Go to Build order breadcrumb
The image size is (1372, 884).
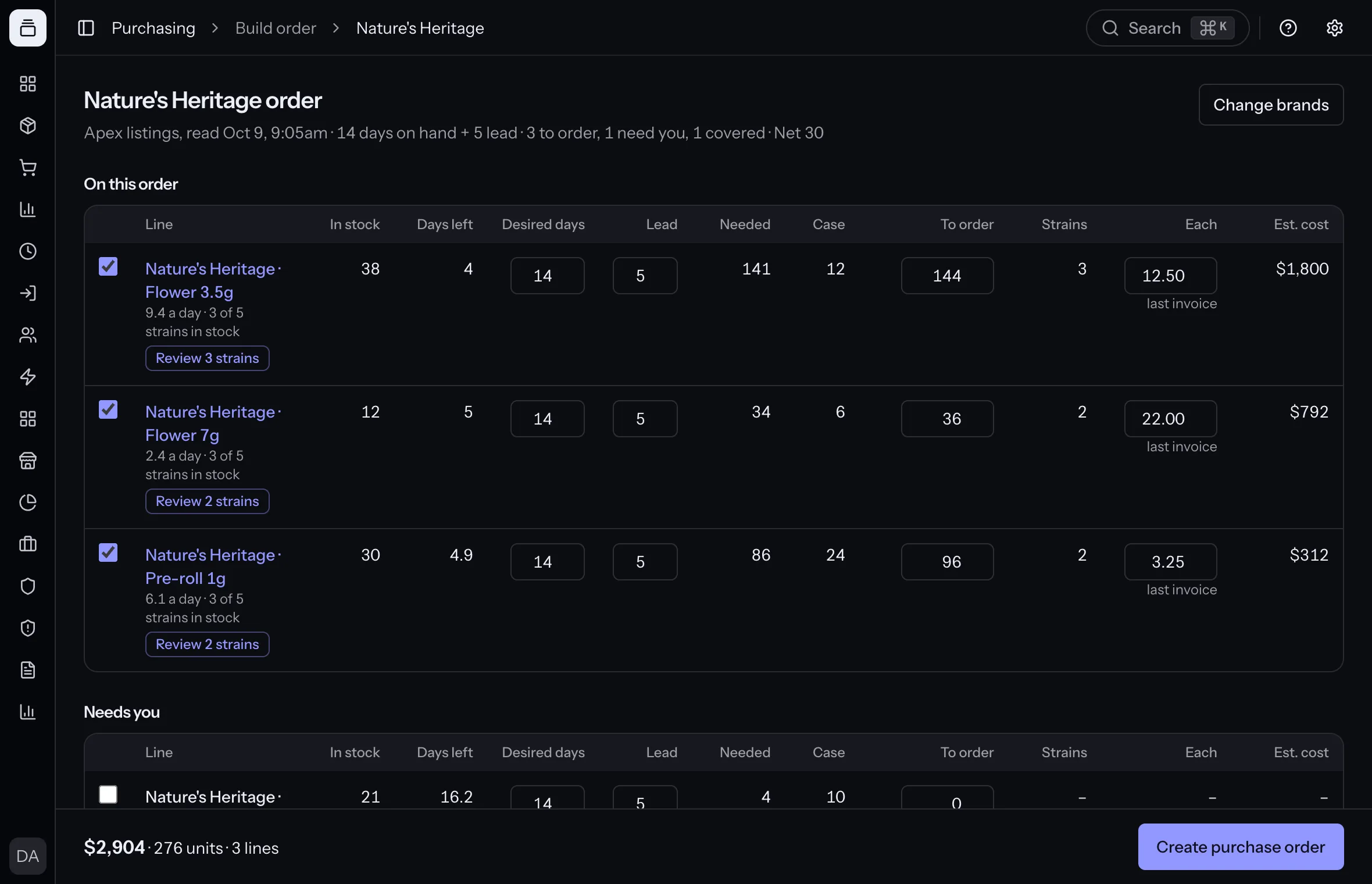coord(276,28)
